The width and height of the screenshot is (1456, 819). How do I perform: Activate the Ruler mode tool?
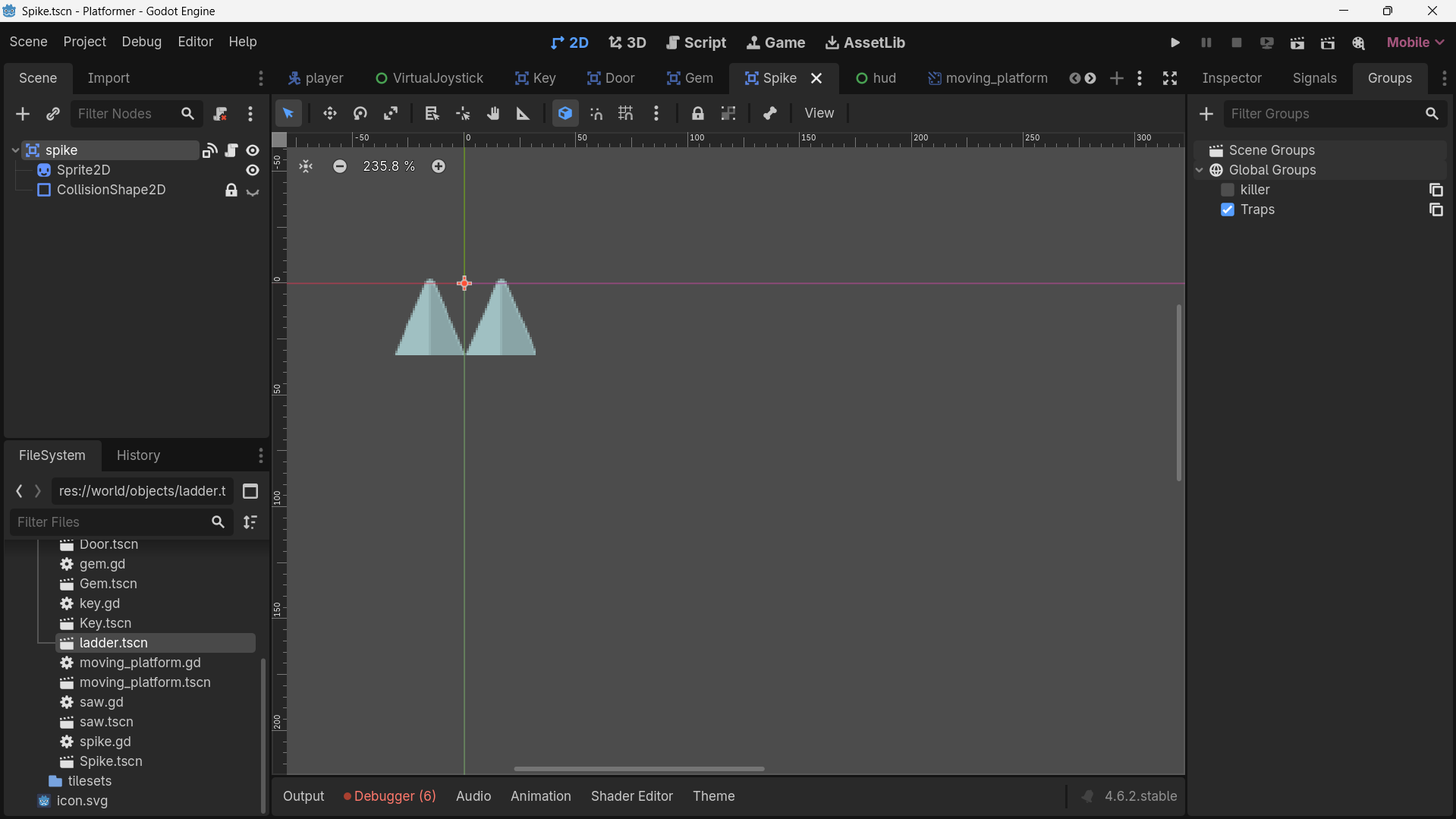coord(524,114)
